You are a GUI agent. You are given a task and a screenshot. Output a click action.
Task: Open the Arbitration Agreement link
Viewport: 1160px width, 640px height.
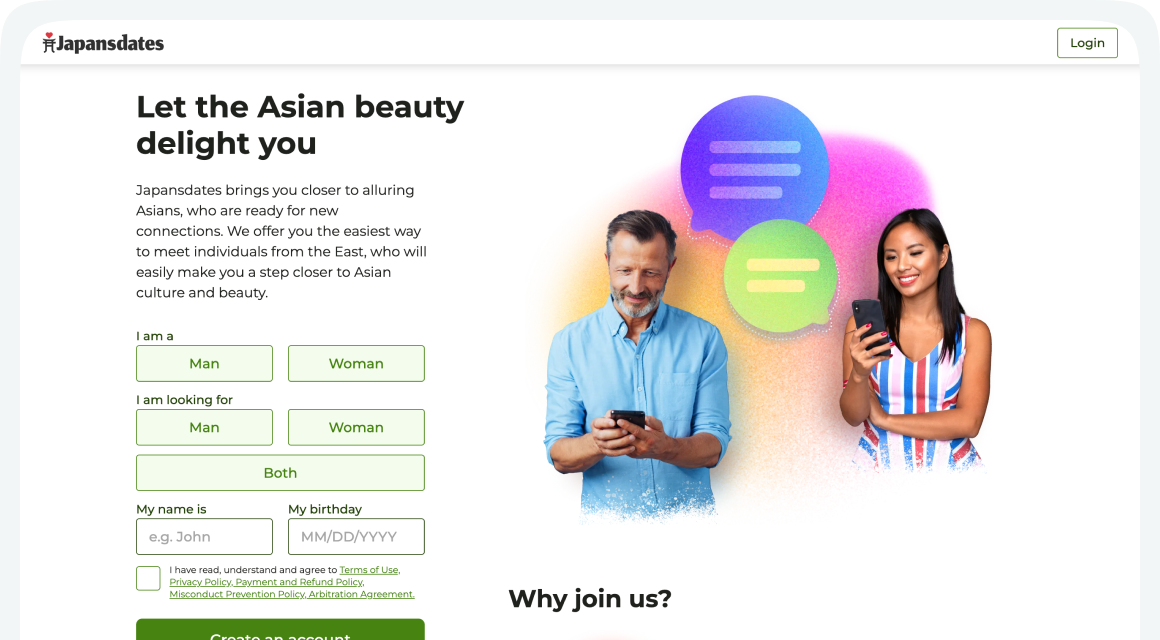[361, 594]
